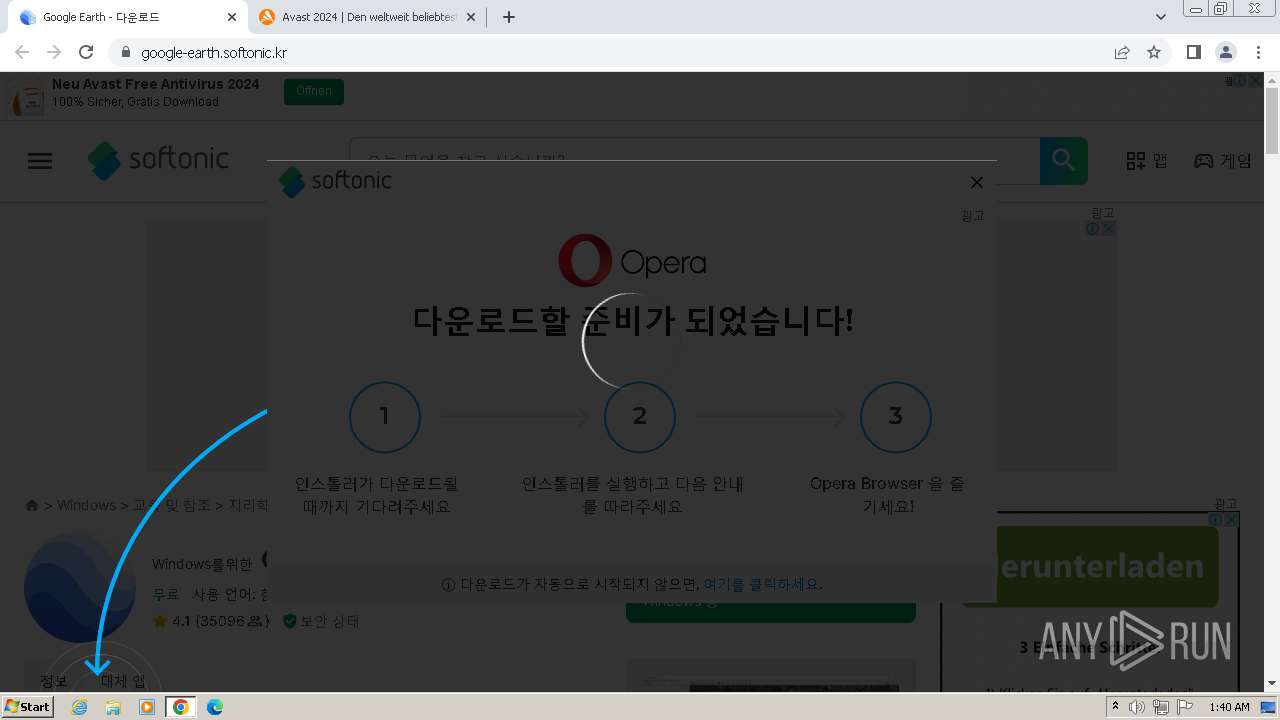Viewport: 1280px width, 720px height.
Task: Open a new browser tab
Action: pos(509,17)
